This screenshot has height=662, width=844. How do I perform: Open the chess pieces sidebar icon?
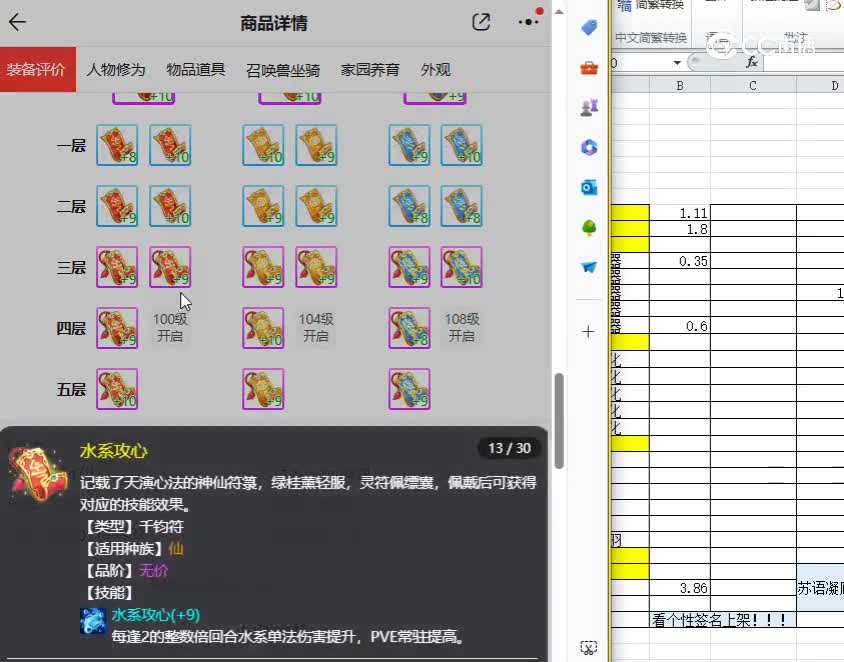click(589, 107)
